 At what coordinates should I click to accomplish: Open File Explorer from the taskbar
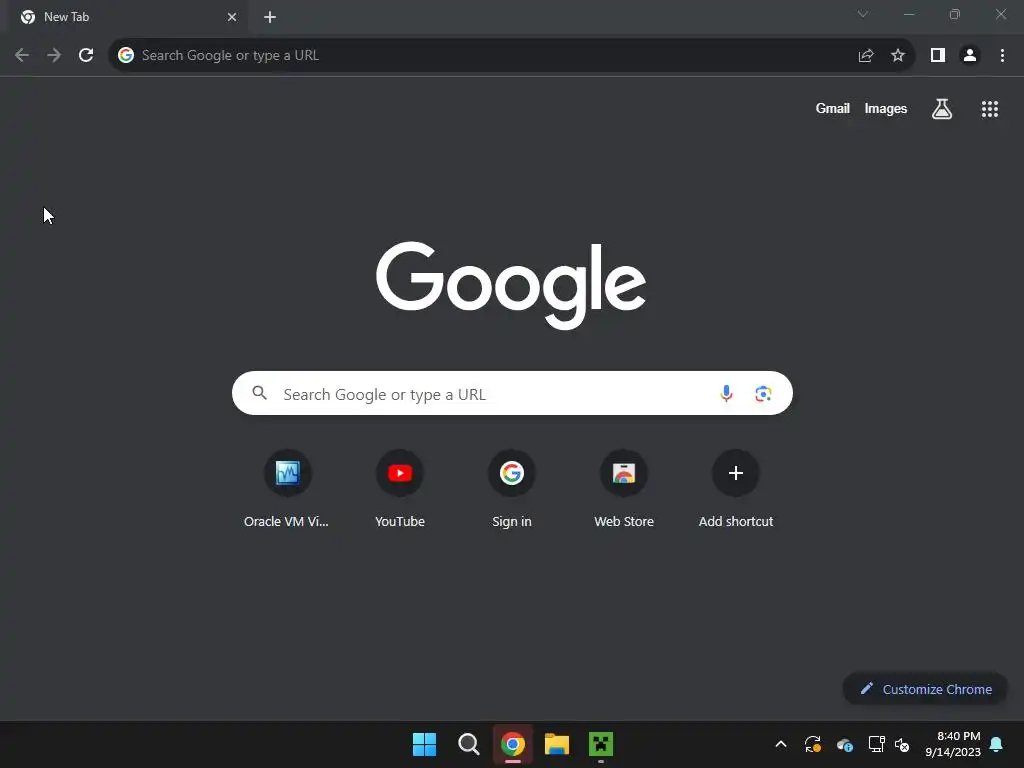tap(557, 744)
